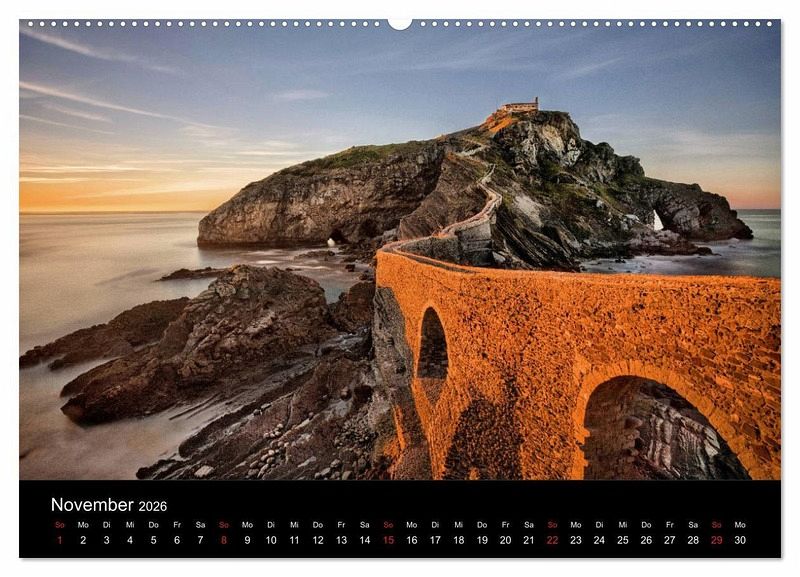Select the red Sunday date 8
This screenshot has height=577, width=800.
click(223, 540)
